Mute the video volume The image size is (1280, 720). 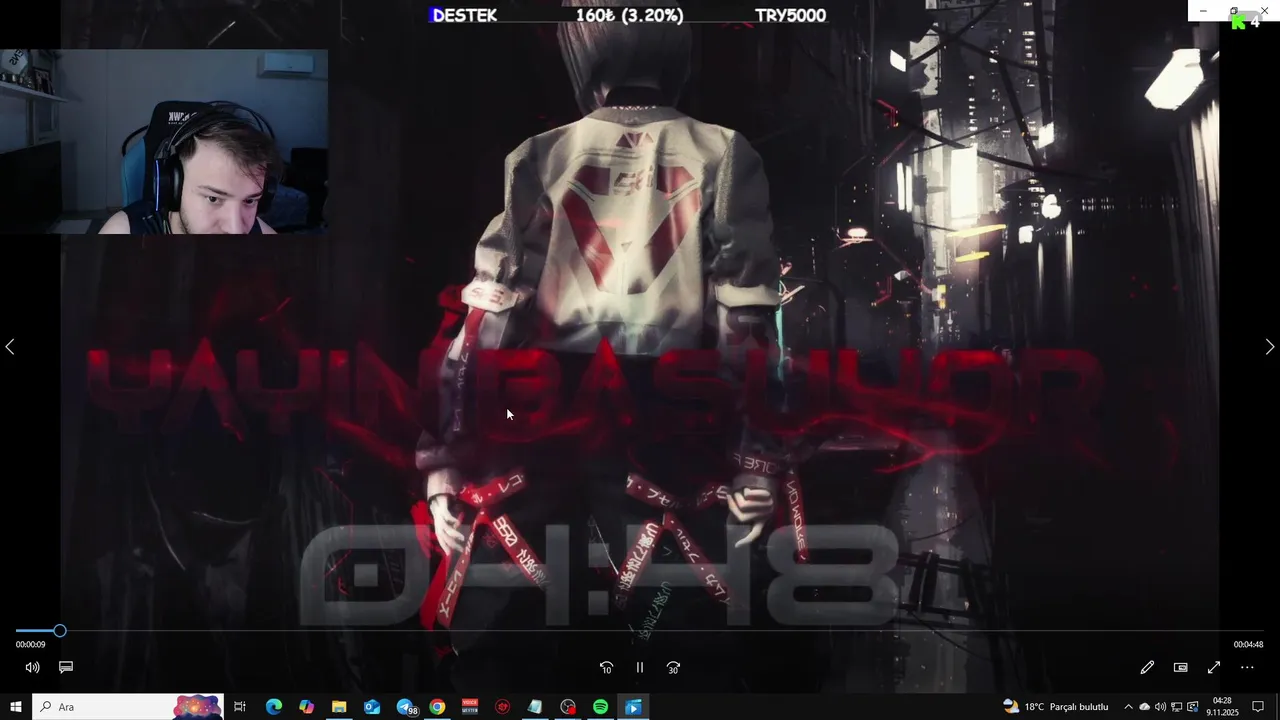click(32, 667)
